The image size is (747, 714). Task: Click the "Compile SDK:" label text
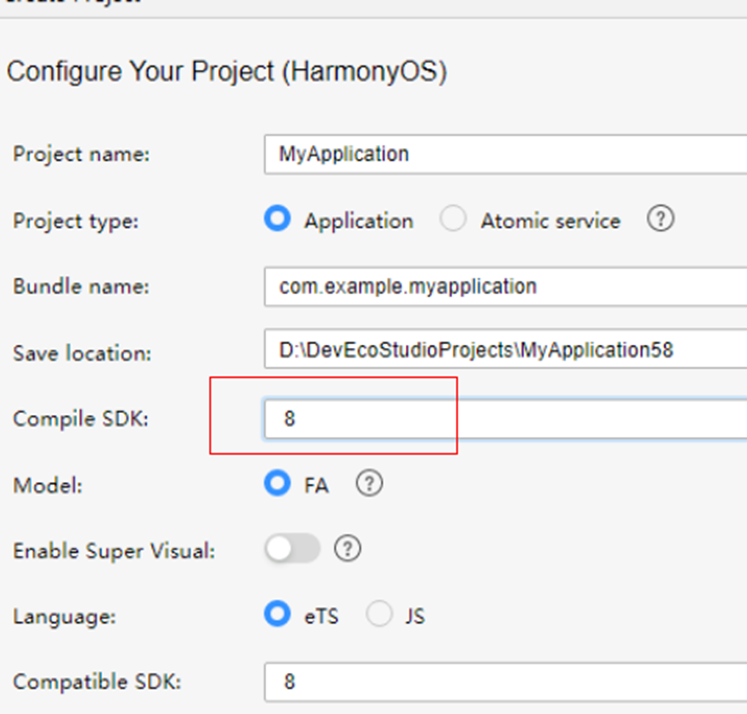pyautogui.click(x=81, y=419)
